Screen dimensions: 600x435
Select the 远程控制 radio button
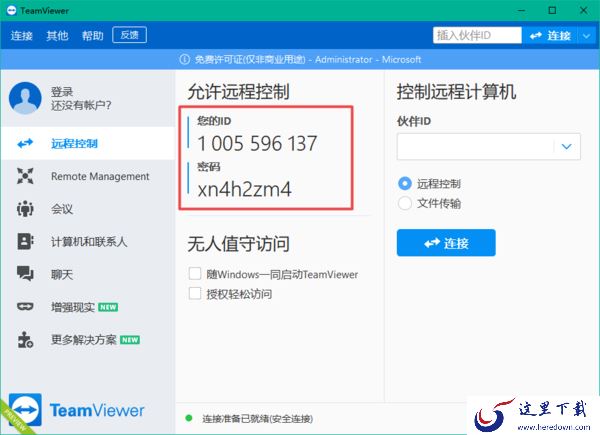(405, 184)
